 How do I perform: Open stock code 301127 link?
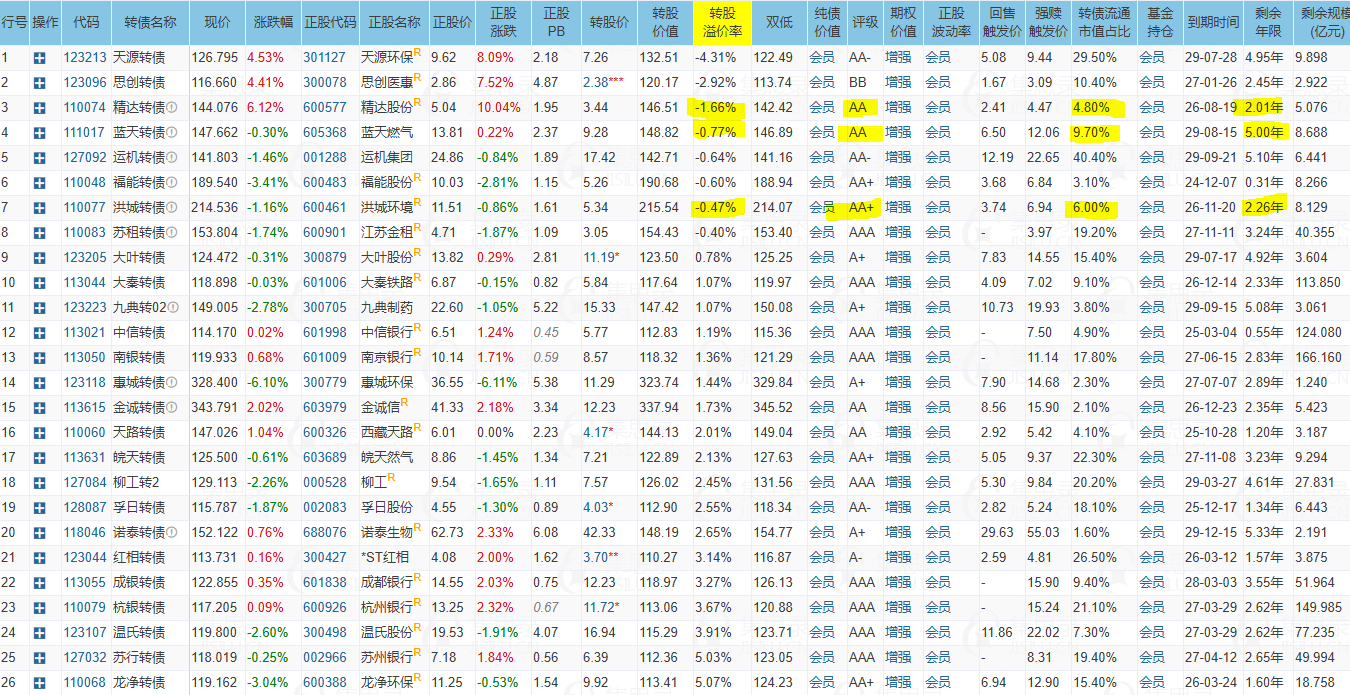click(324, 58)
